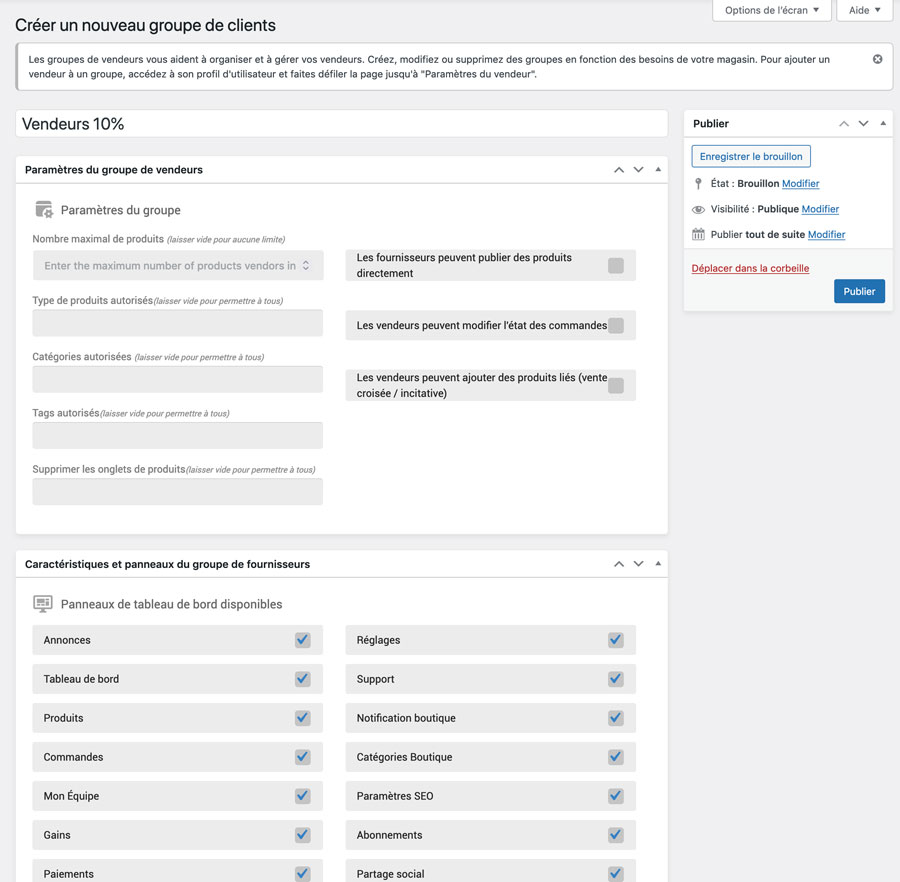Move the Publier panel up
Image resolution: width=900 pixels, height=882 pixels.
point(844,124)
